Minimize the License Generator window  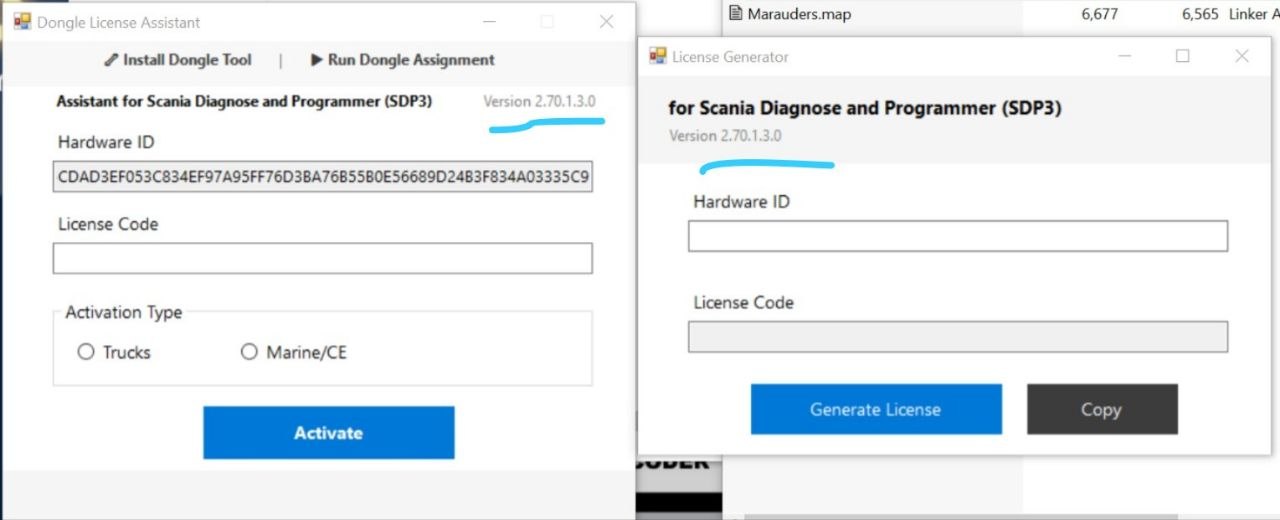[1125, 56]
